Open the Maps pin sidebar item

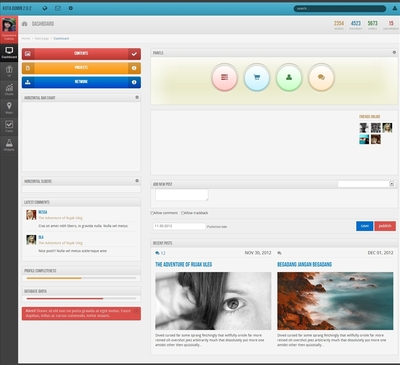(9, 108)
